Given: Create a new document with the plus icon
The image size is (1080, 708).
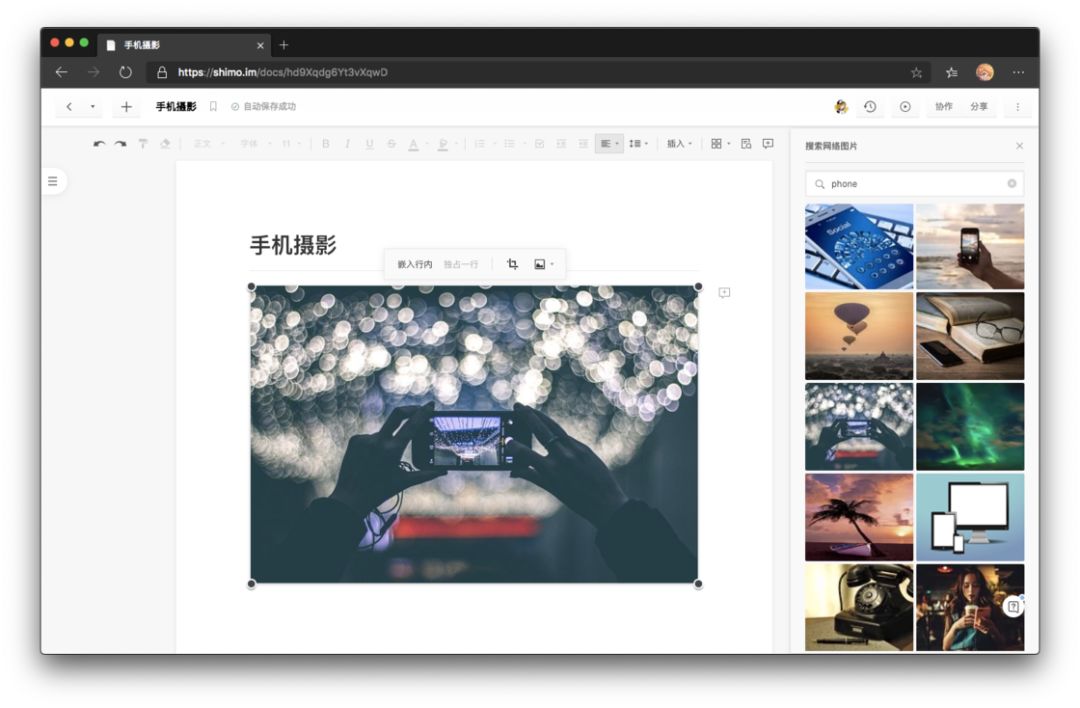Looking at the screenshot, I should (126, 107).
